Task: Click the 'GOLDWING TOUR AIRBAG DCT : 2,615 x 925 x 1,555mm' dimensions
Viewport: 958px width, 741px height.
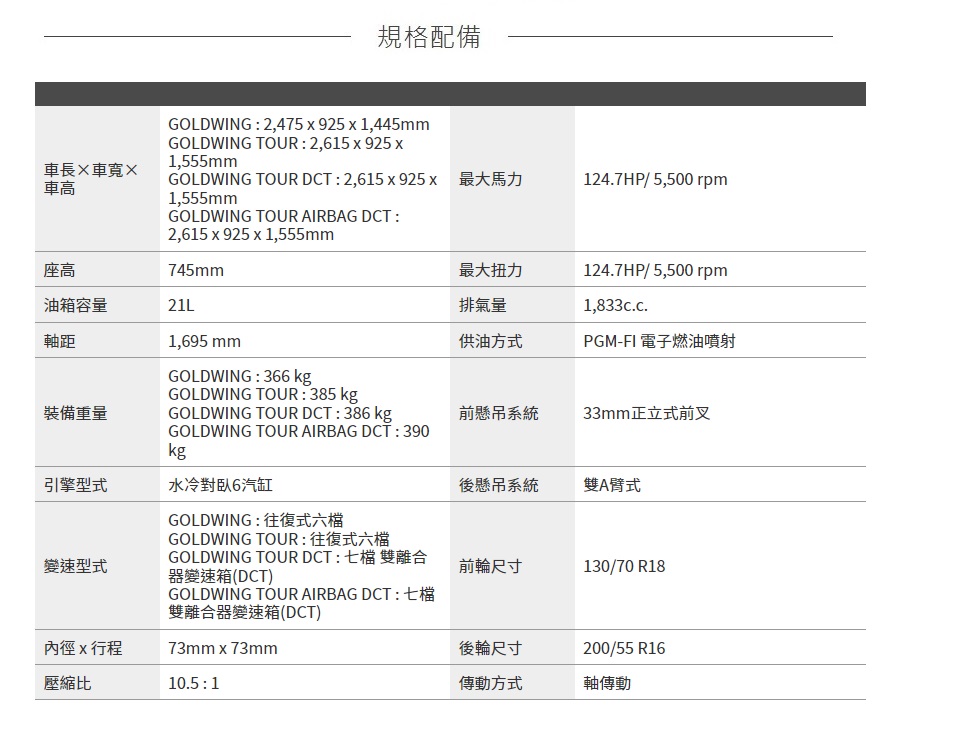Action: coord(283,225)
